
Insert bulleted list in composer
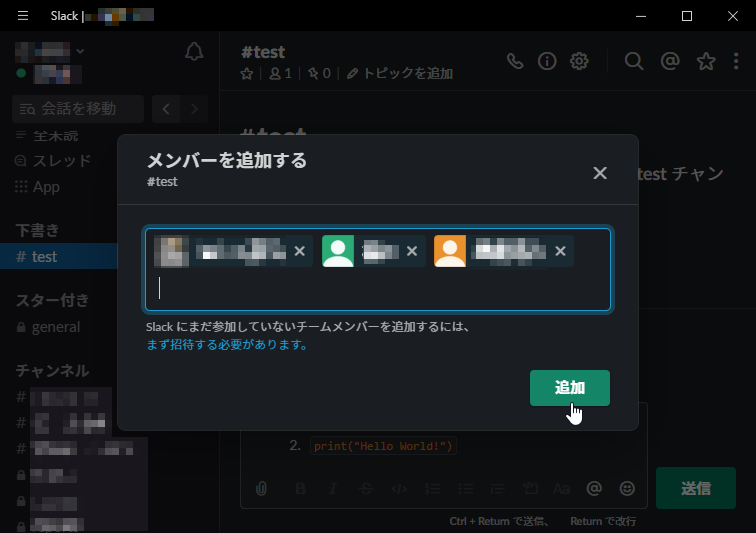(465, 489)
